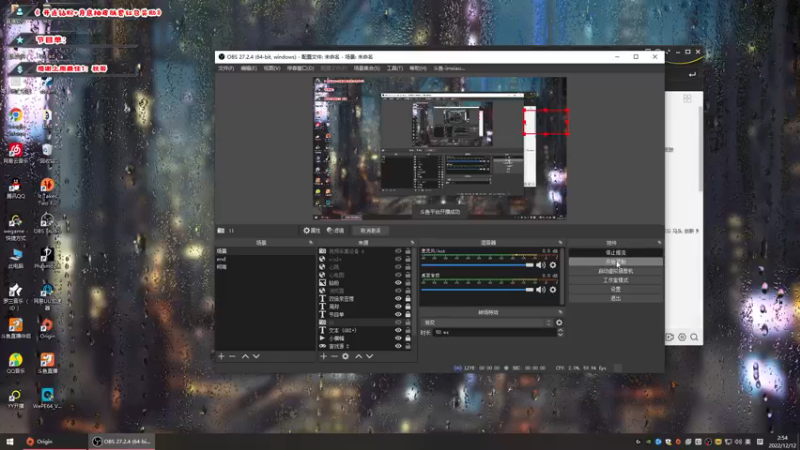Open the 停靠窗口(D) menu
The height and width of the screenshot is (450, 800).
tap(300, 68)
